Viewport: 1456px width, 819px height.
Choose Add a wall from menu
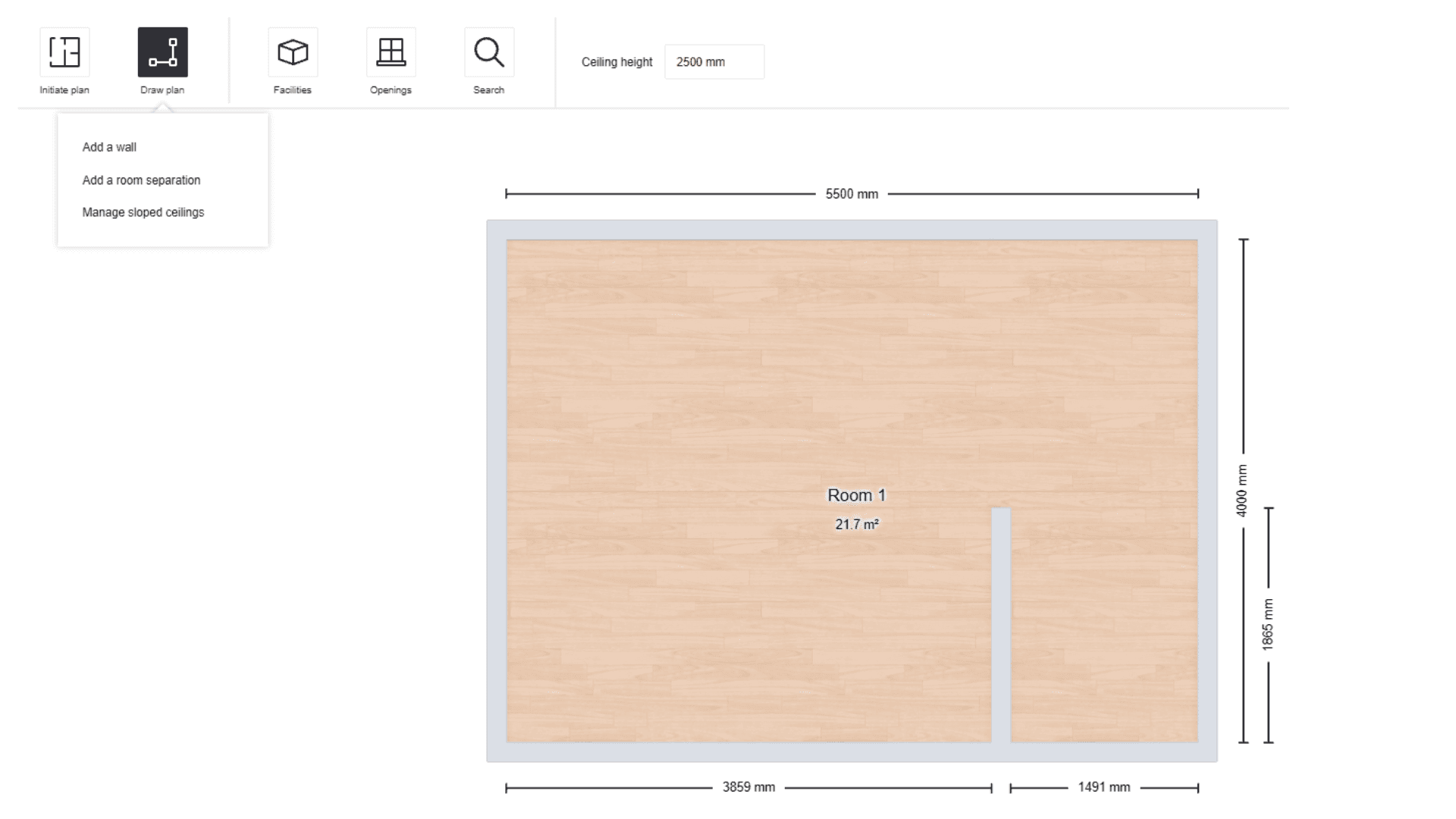pos(109,147)
